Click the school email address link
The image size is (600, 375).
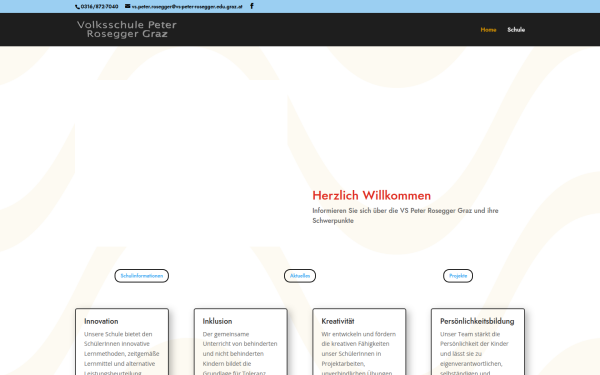tap(187, 7)
